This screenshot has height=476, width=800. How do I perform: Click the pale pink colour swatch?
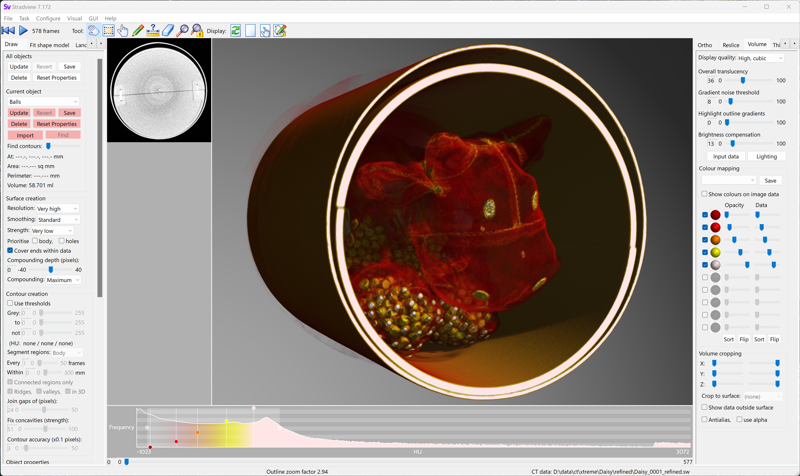715,265
